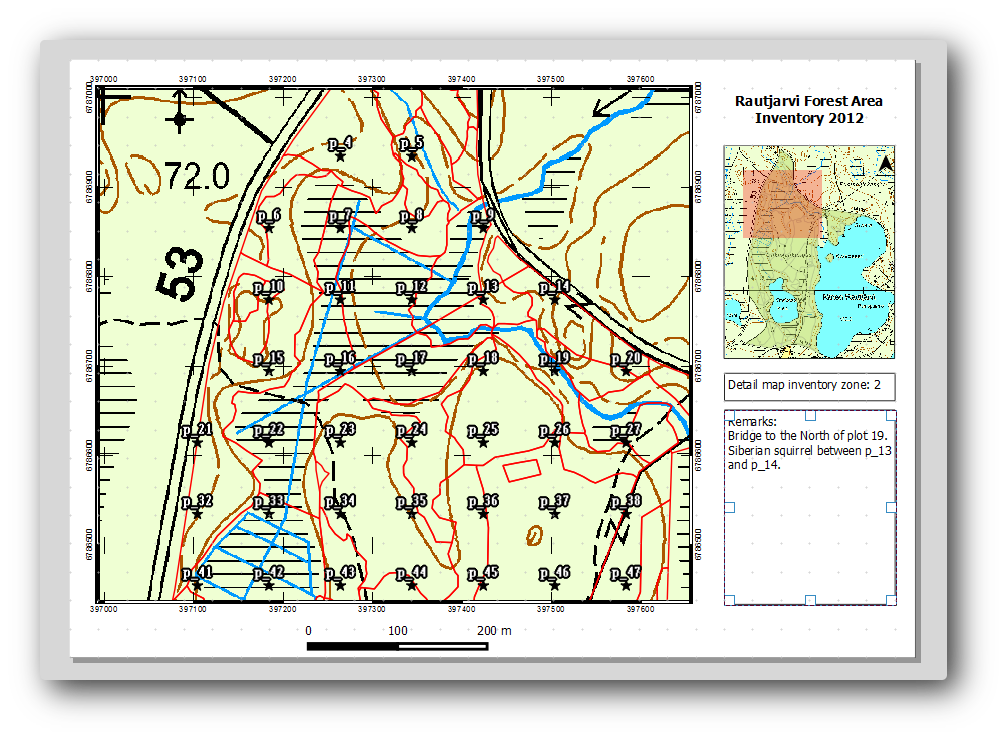Click the p_33 plot star marker
This screenshot has height=740, width=1007.
tap(268, 513)
